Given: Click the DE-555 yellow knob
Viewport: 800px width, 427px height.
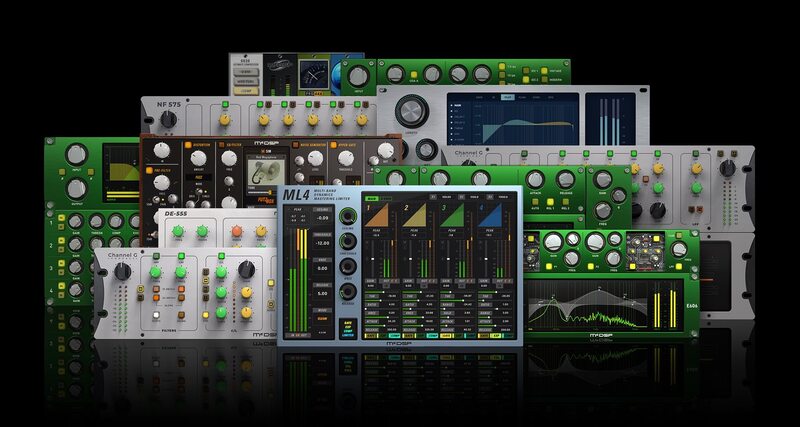Looking at the screenshot, I should click(x=261, y=231).
